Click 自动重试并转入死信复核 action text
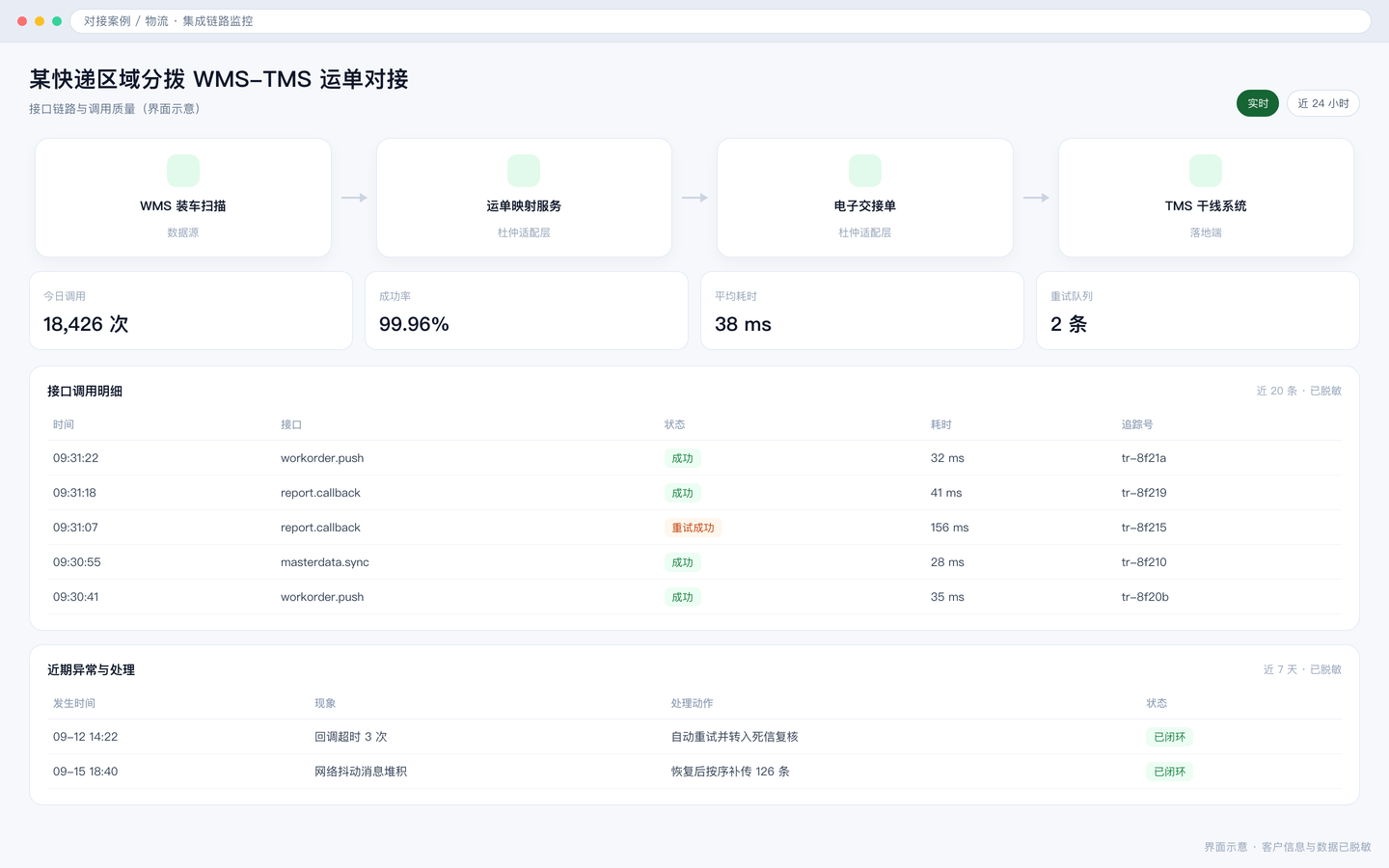Screen dimensions: 1389x868 coord(735,737)
